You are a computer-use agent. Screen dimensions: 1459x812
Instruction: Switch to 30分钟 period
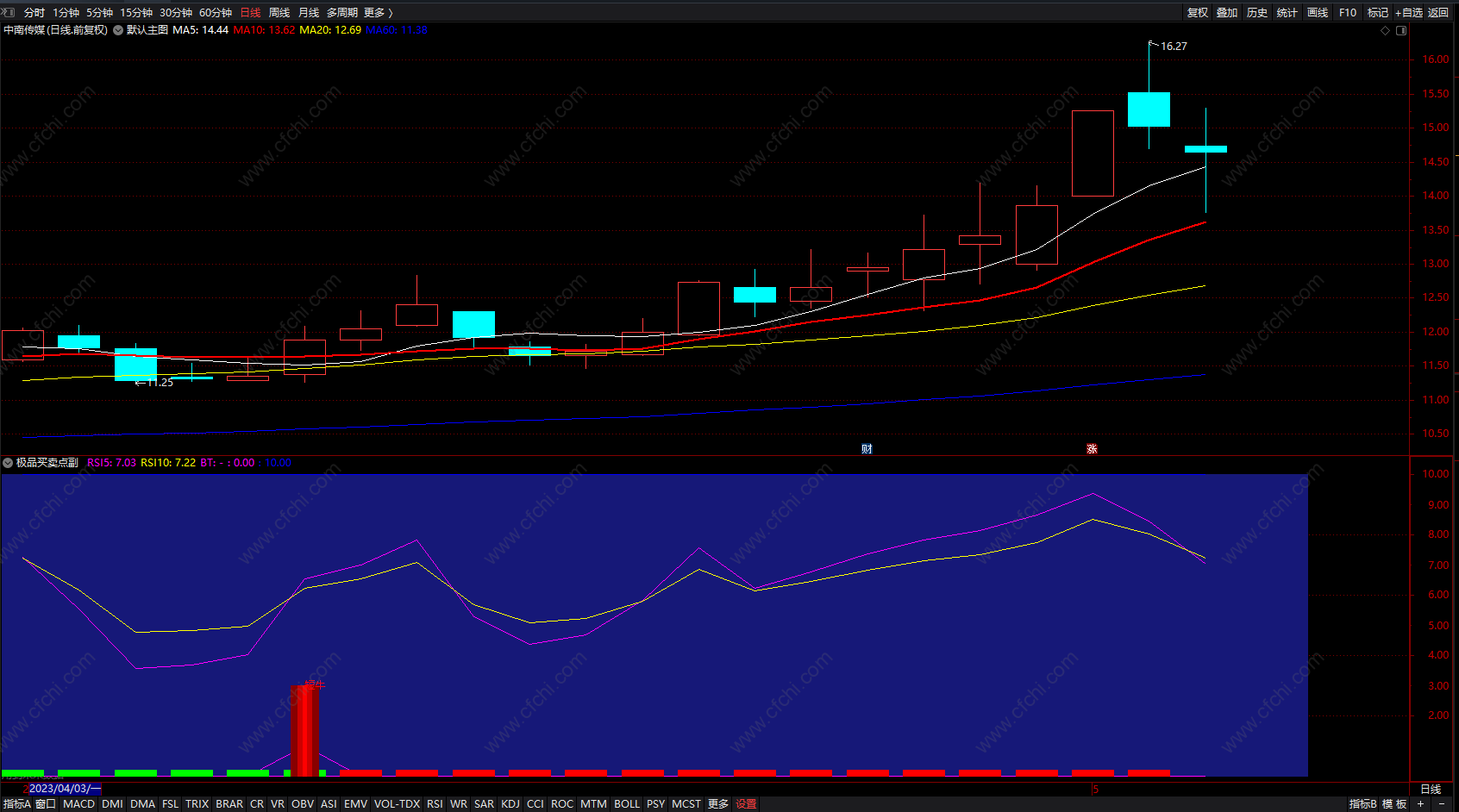[176, 12]
